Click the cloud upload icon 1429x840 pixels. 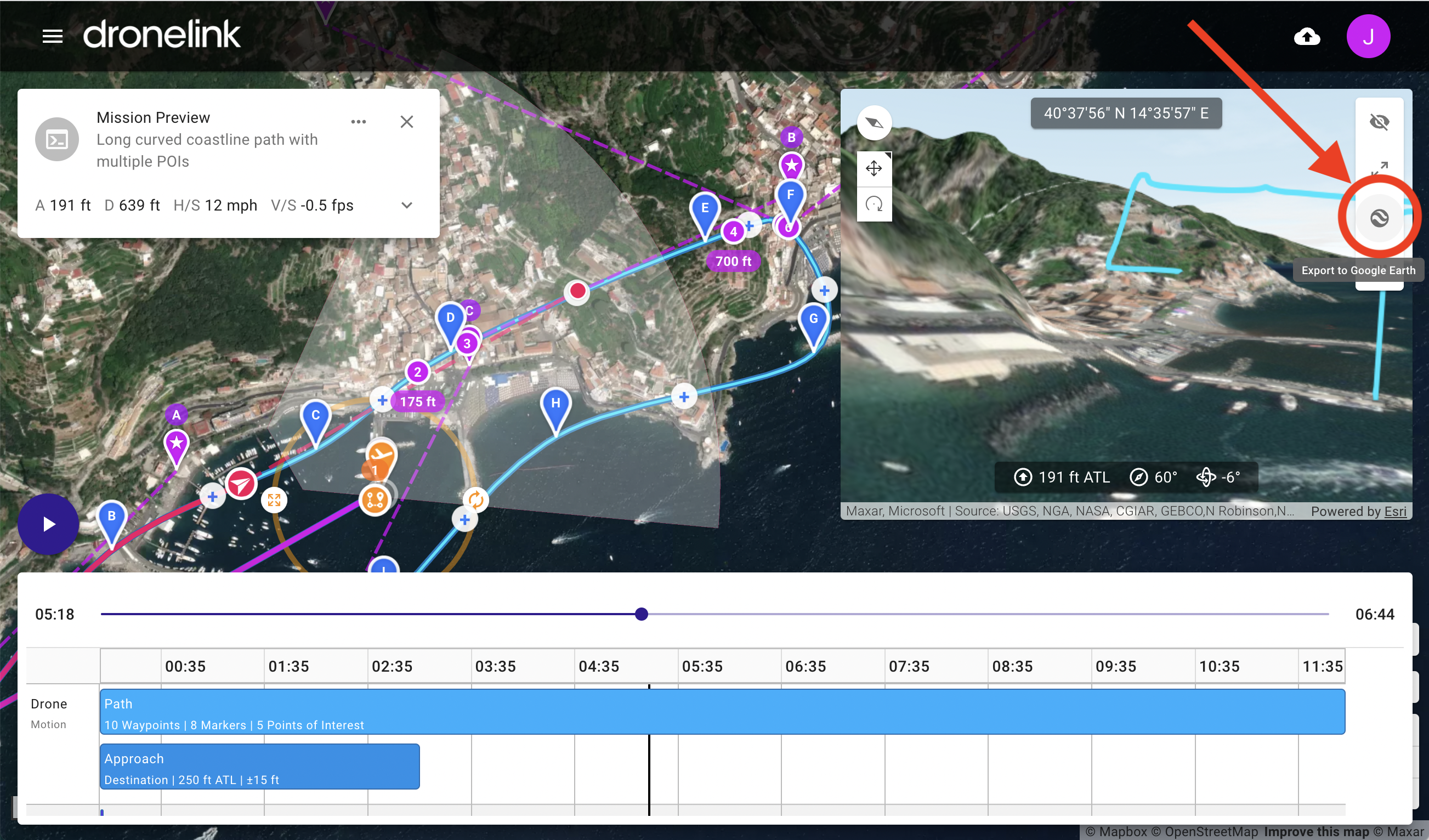click(1307, 36)
